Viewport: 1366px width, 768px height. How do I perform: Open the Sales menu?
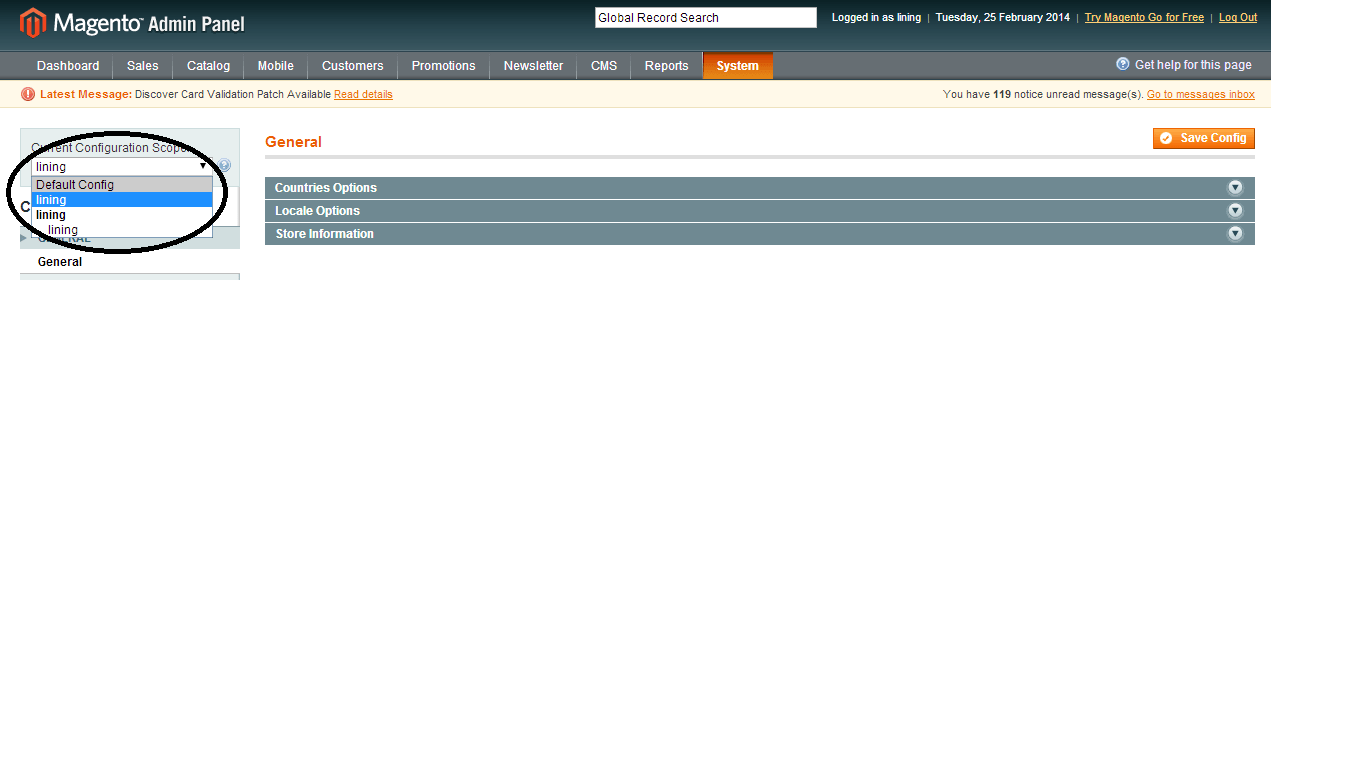(143, 66)
